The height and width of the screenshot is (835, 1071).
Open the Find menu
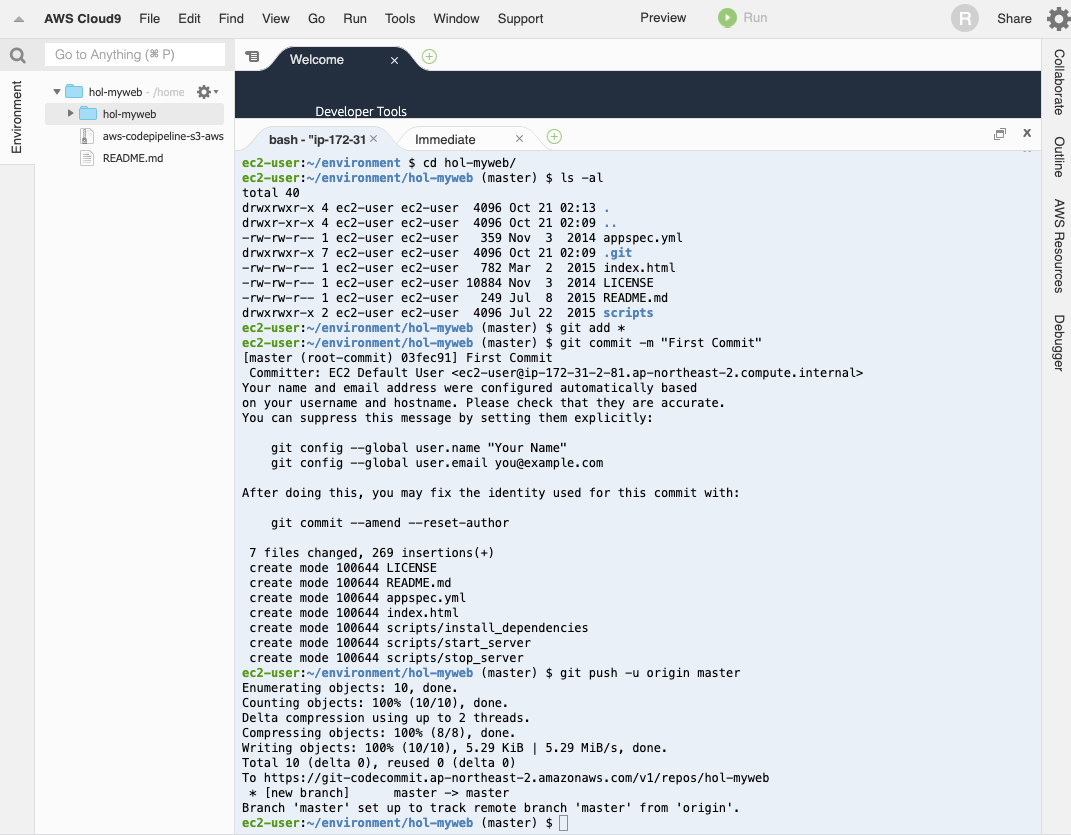(231, 18)
